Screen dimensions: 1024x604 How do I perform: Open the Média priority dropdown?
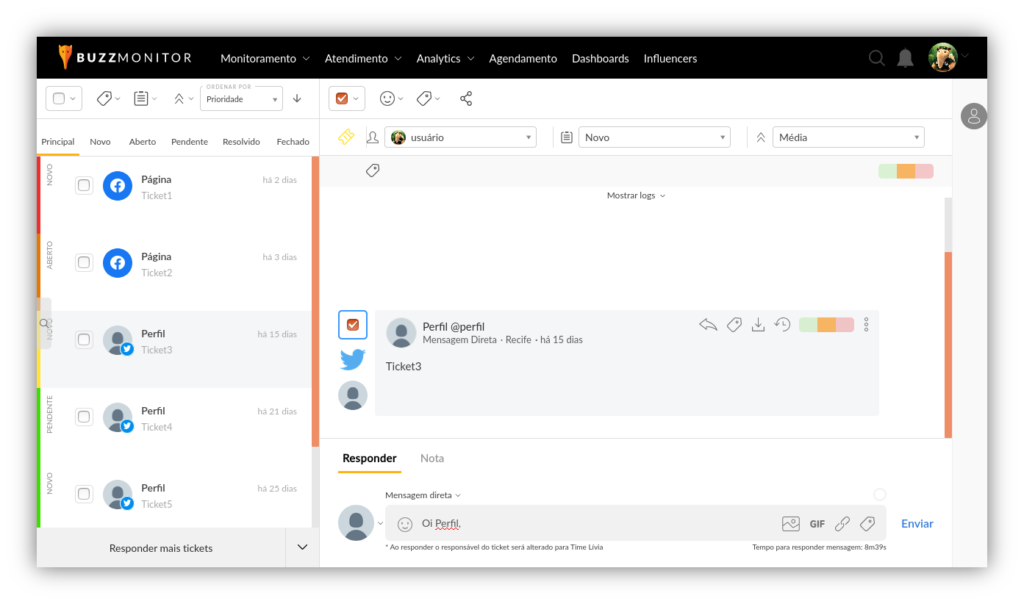pos(846,137)
